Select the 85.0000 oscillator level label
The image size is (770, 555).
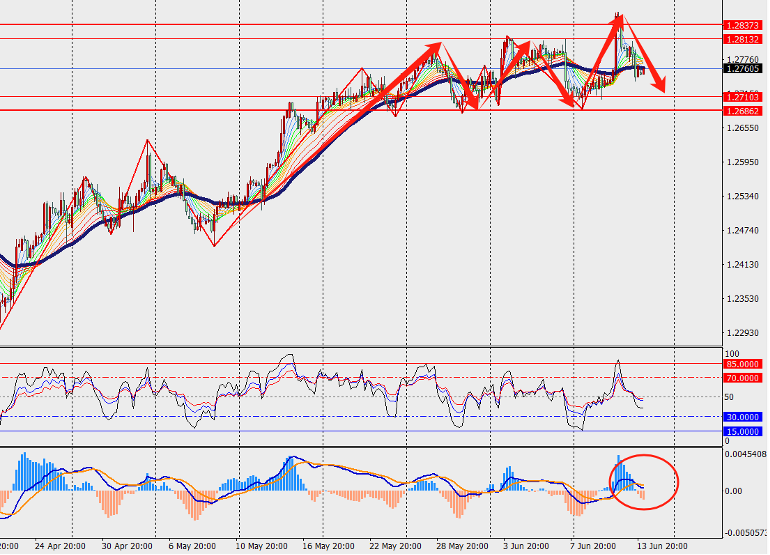(x=743, y=364)
